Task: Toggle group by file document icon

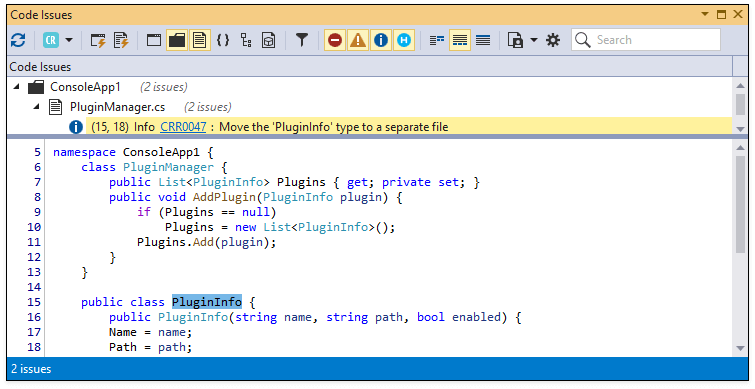Action: tap(199, 40)
